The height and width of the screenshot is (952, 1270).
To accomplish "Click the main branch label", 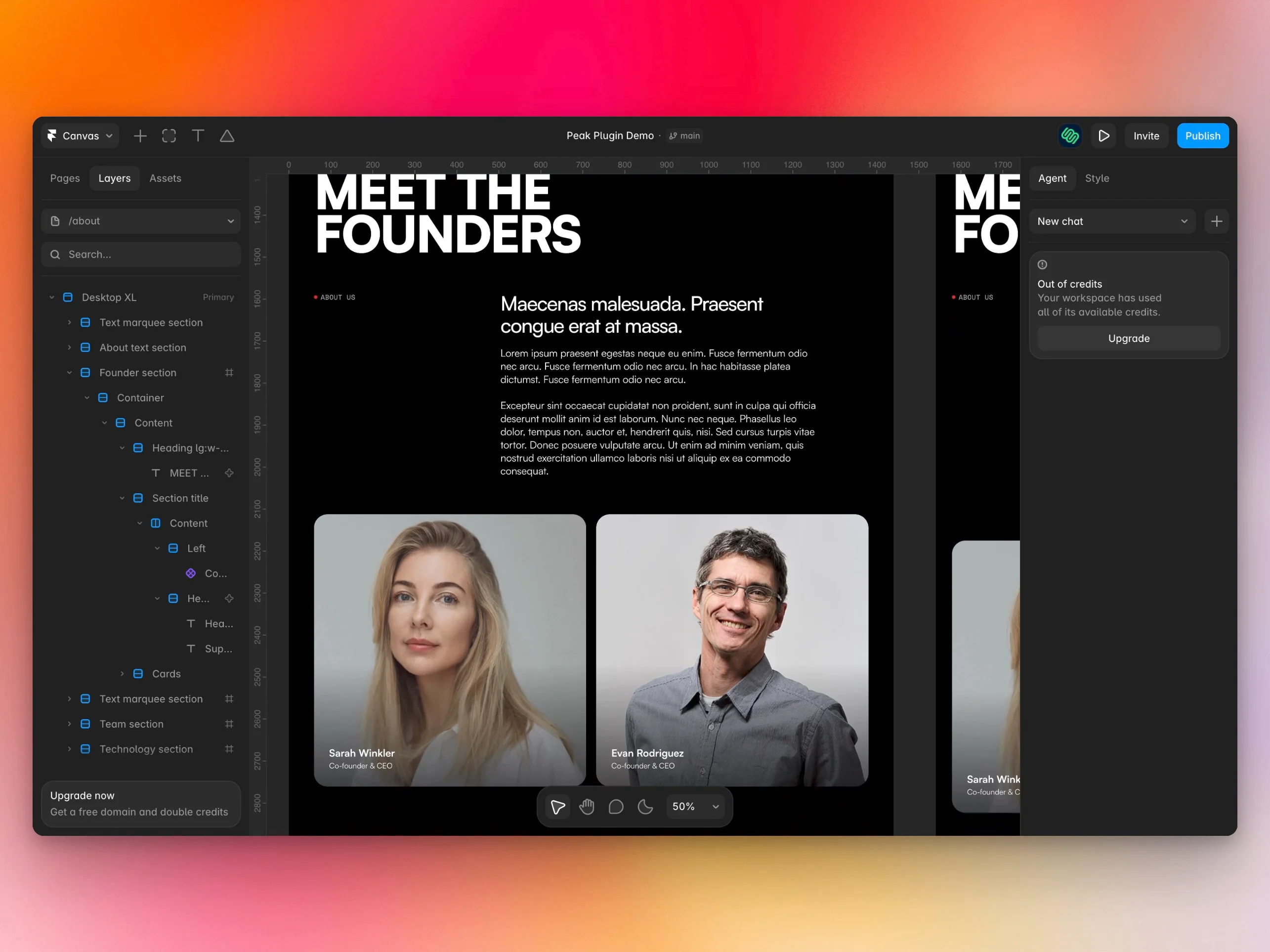I will point(684,136).
